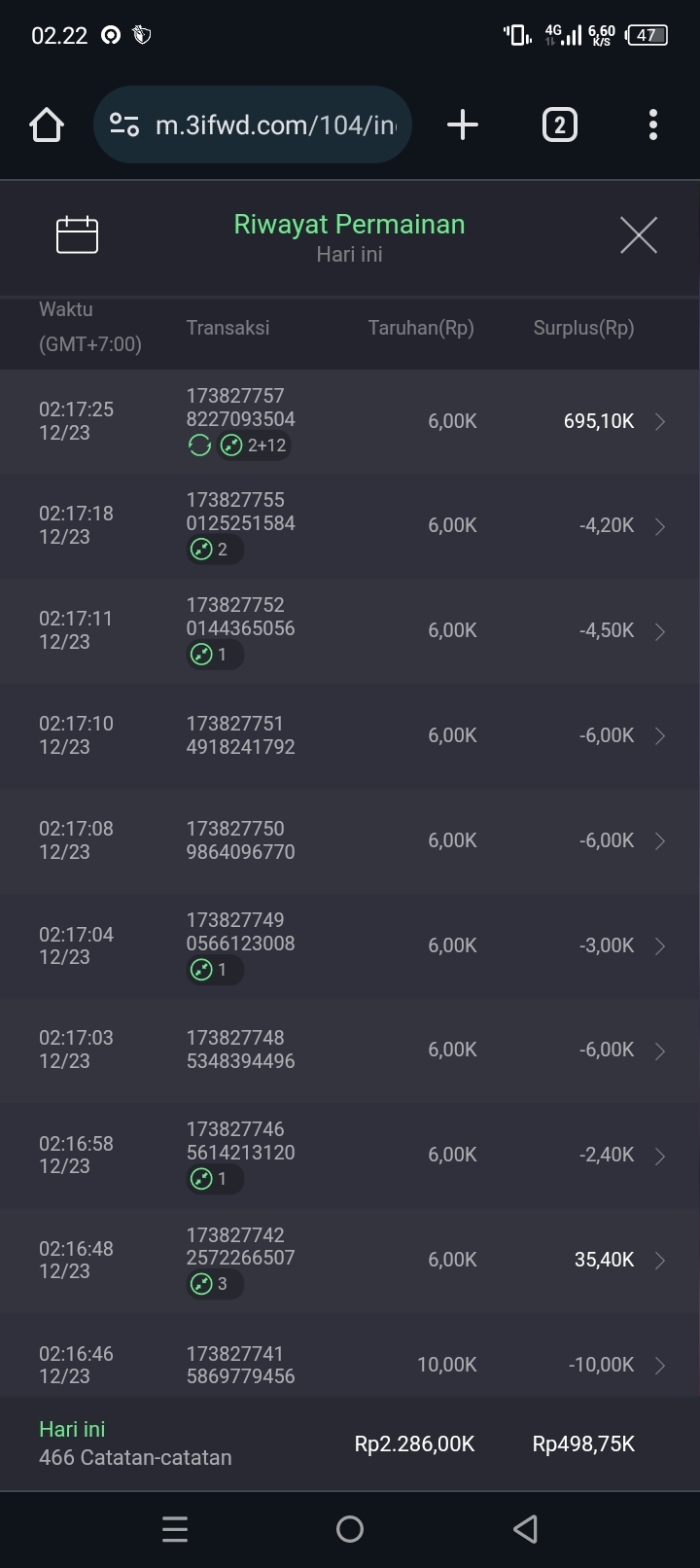700x1568 pixels.
Task: Click the 2+12 free-spin badge
Action: 255,445
